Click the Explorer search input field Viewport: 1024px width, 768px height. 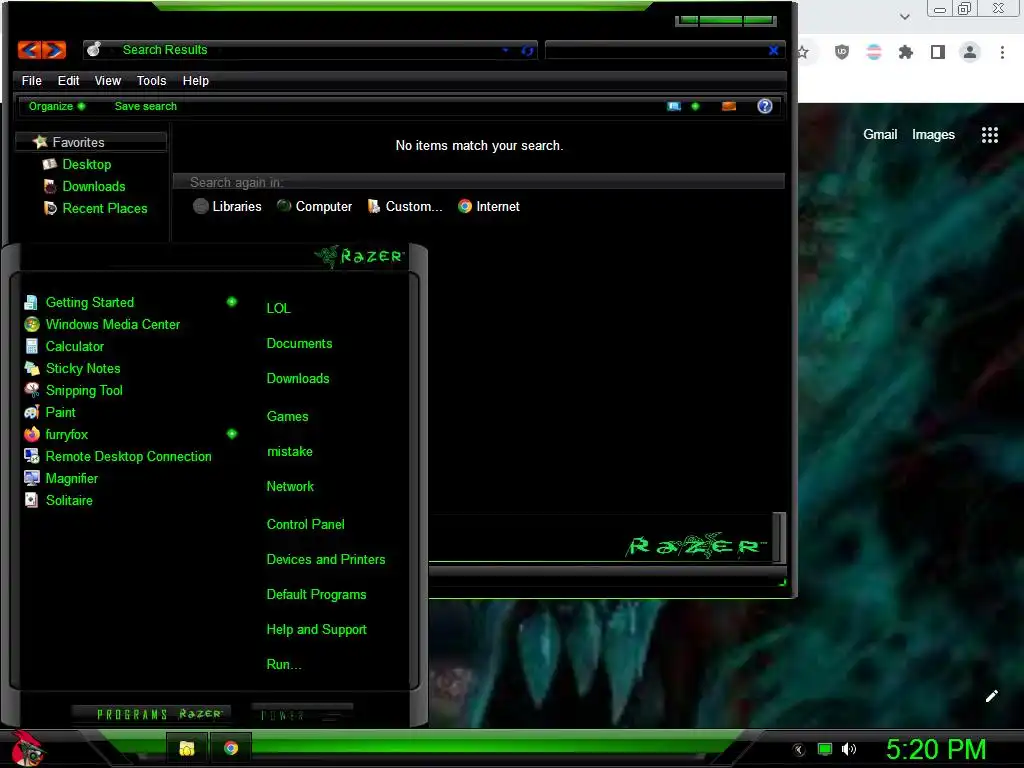pos(656,50)
